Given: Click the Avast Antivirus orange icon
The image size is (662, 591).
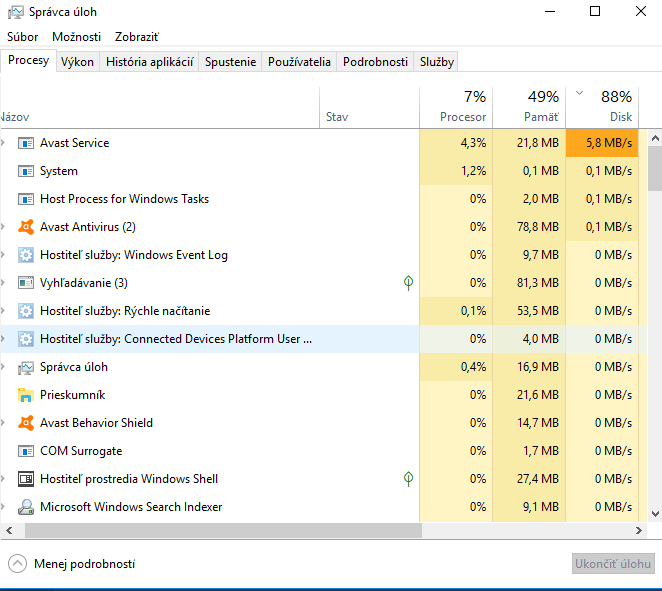Looking at the screenshot, I should tap(26, 227).
